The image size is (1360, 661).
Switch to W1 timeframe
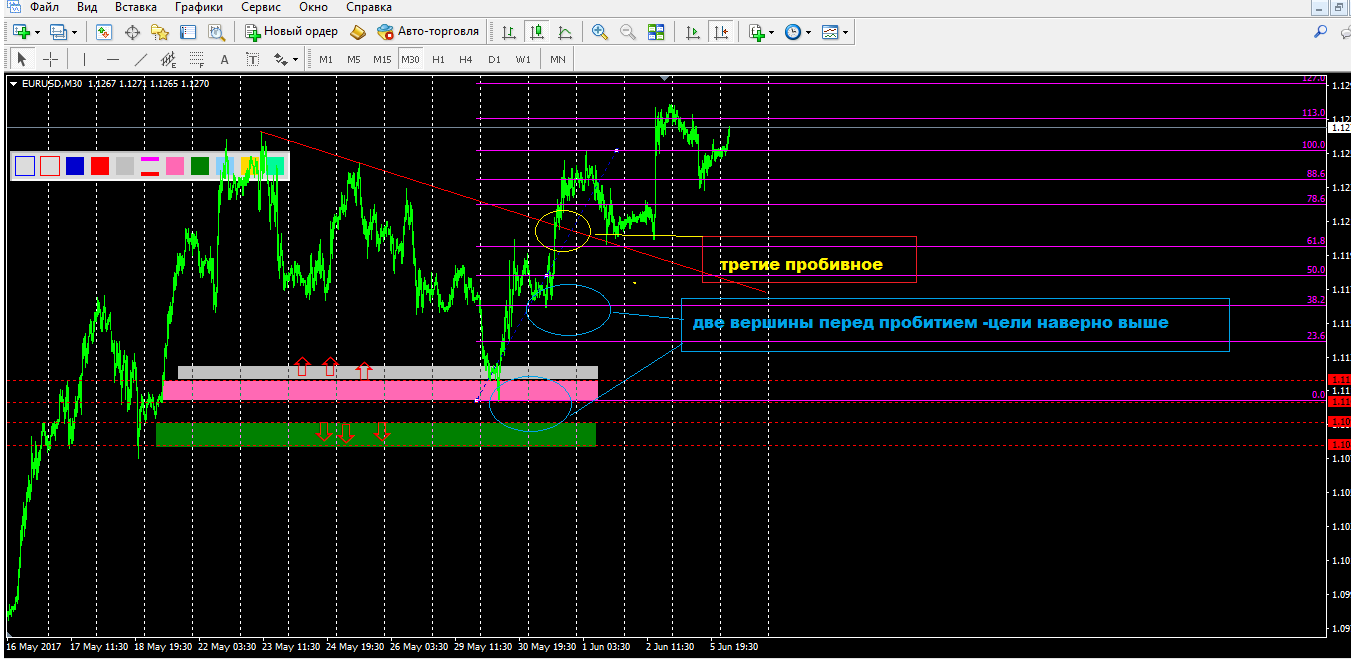523,59
